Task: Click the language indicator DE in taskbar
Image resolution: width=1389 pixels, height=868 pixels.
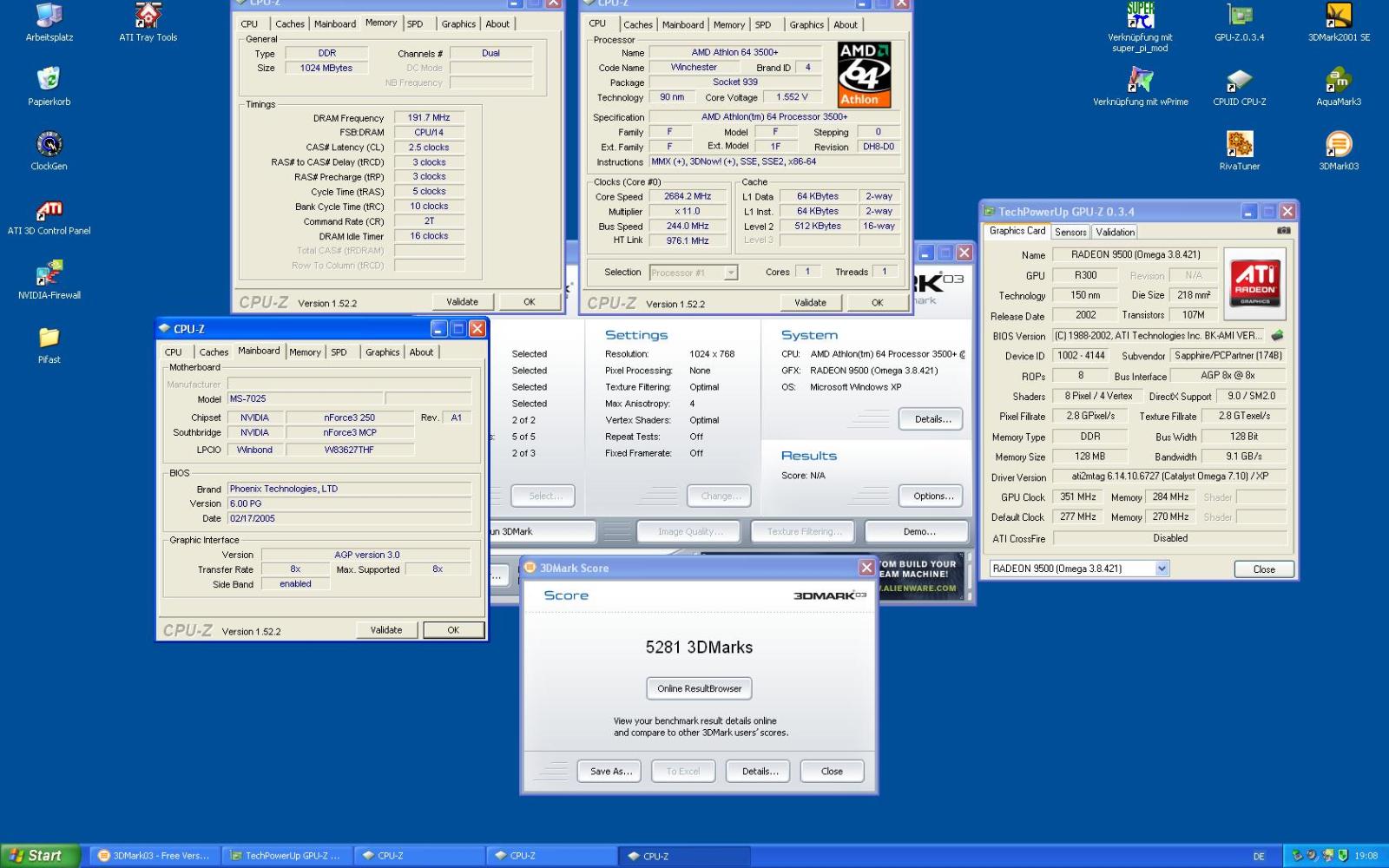Action: (x=1259, y=856)
